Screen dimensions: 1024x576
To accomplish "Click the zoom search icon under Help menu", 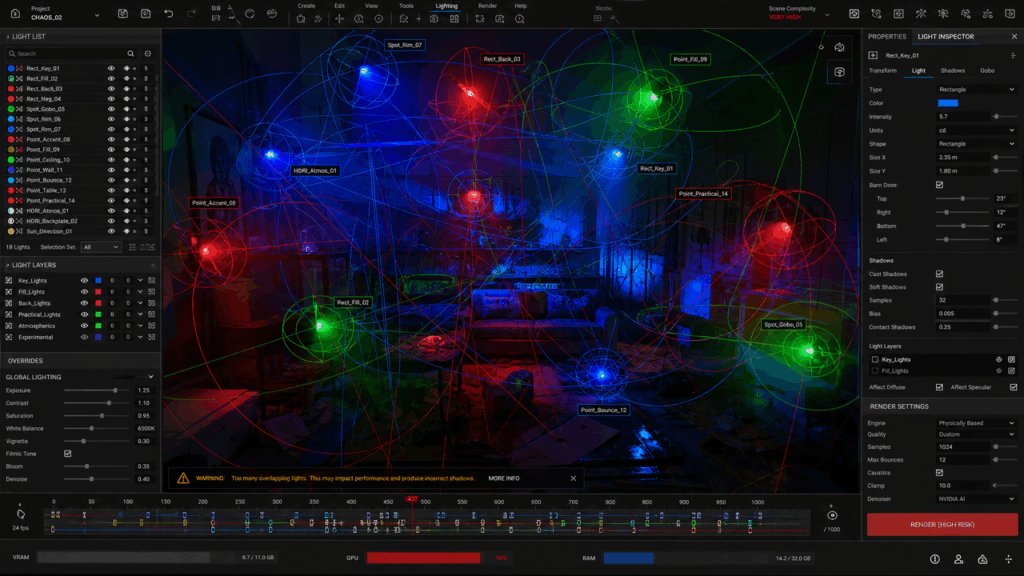I will 520,19.
